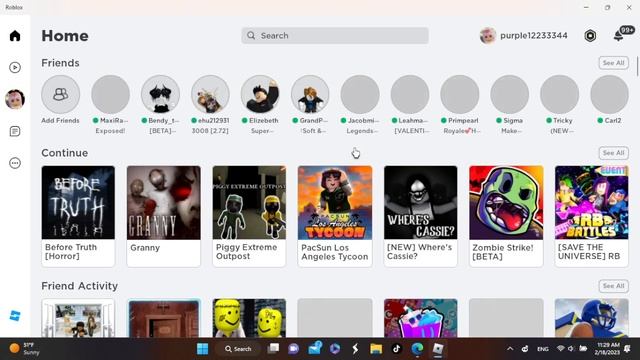Open Microsoft Edge in the taskbar
The height and width of the screenshot is (360, 640).
click(x=417, y=349)
